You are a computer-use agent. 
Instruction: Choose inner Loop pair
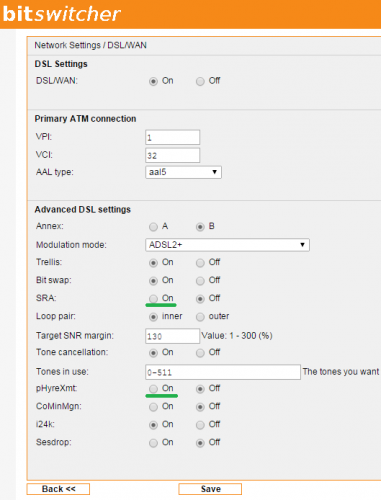point(153,317)
